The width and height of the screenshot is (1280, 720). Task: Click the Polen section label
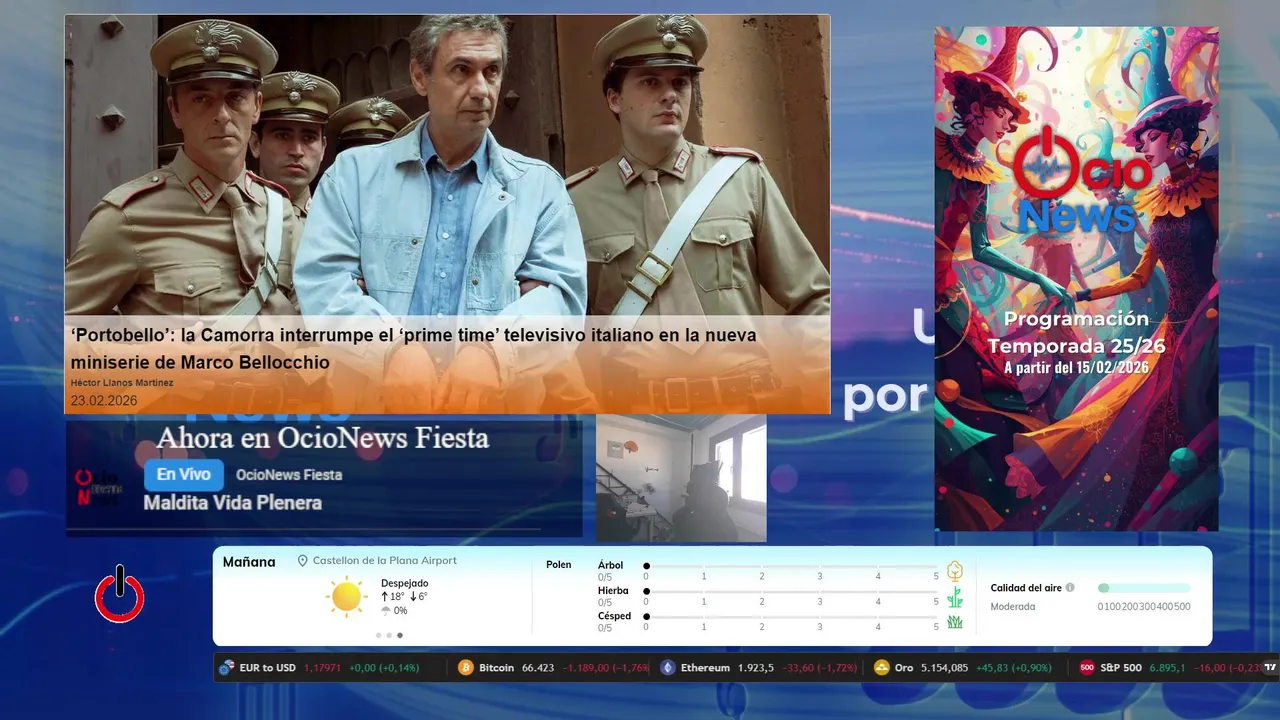pyautogui.click(x=559, y=565)
